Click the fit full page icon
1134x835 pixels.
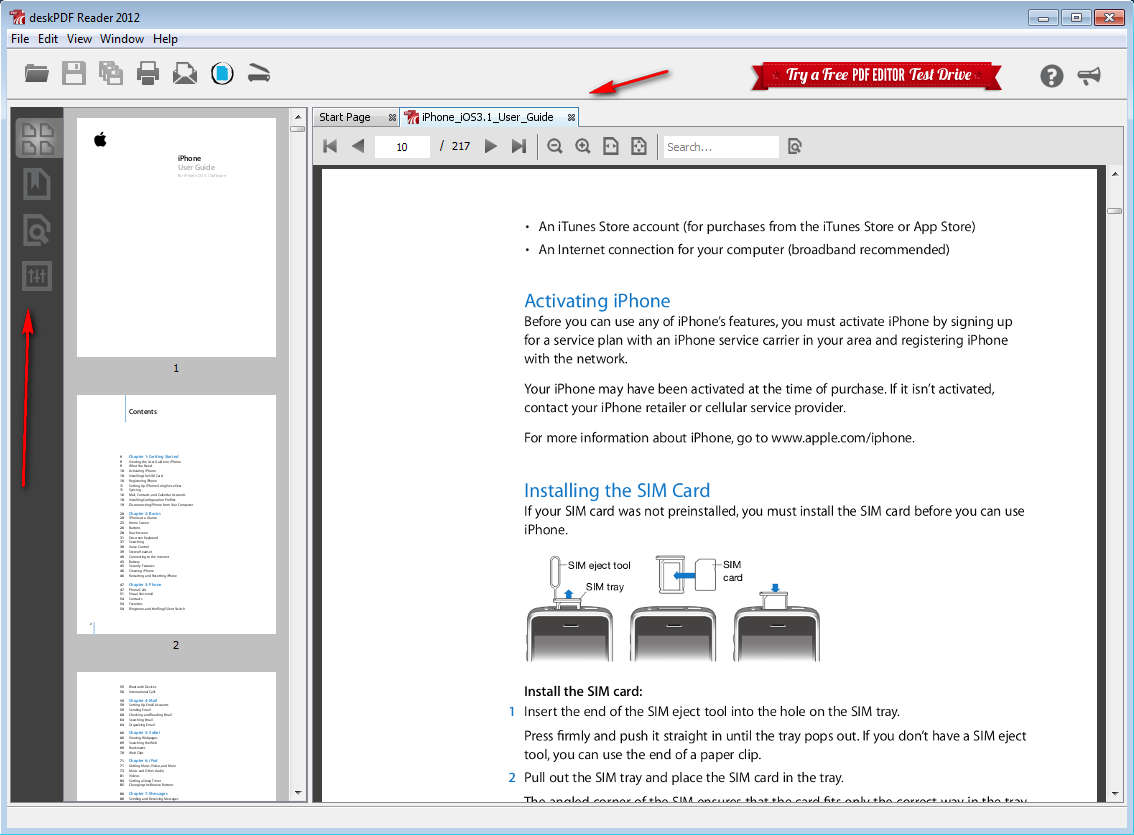coord(639,147)
